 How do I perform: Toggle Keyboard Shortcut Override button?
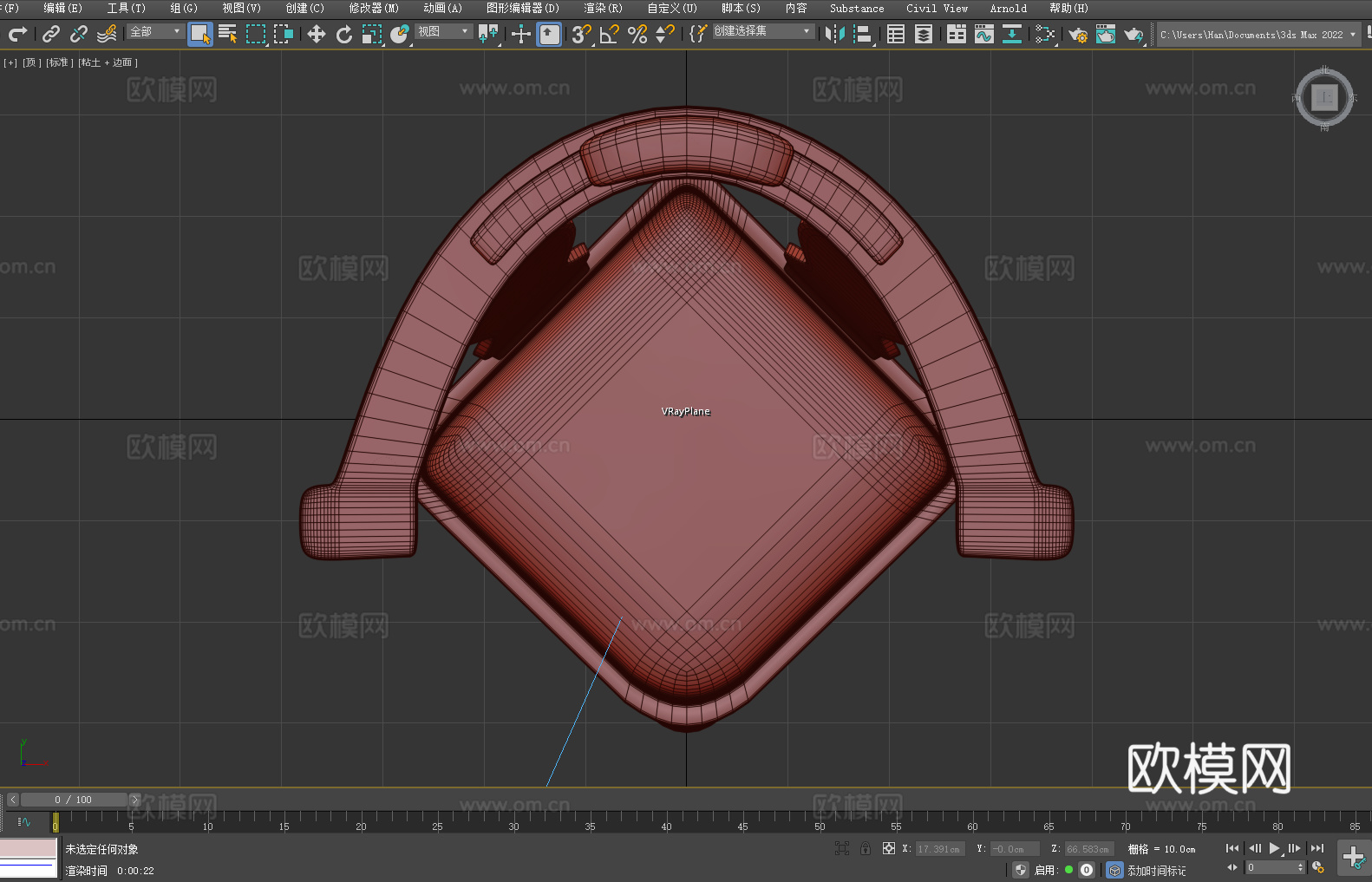click(549, 34)
